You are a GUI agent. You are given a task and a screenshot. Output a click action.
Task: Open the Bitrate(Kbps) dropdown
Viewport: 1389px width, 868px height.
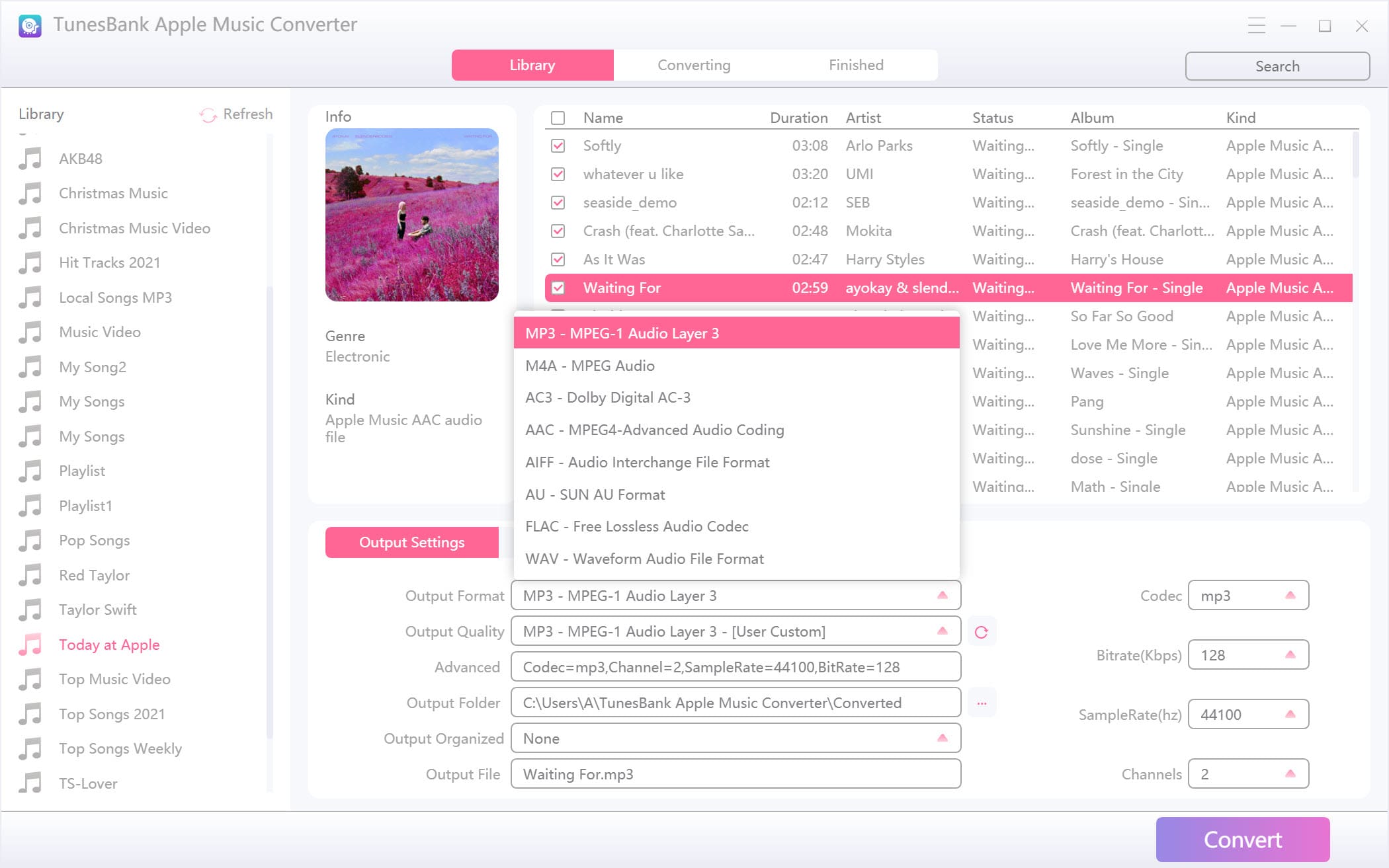[x=1248, y=655]
